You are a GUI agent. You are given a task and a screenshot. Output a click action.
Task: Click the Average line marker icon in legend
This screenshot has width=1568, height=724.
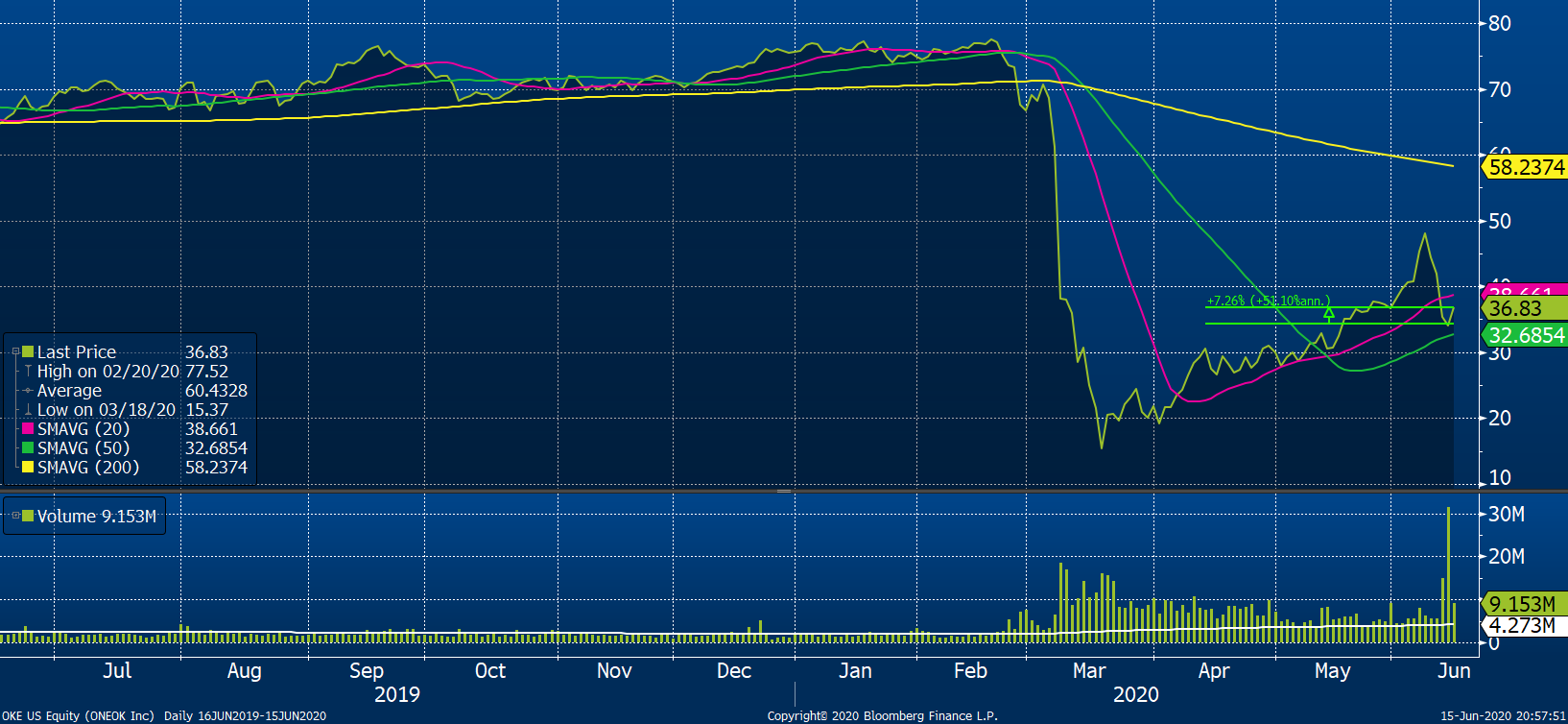(x=28, y=391)
